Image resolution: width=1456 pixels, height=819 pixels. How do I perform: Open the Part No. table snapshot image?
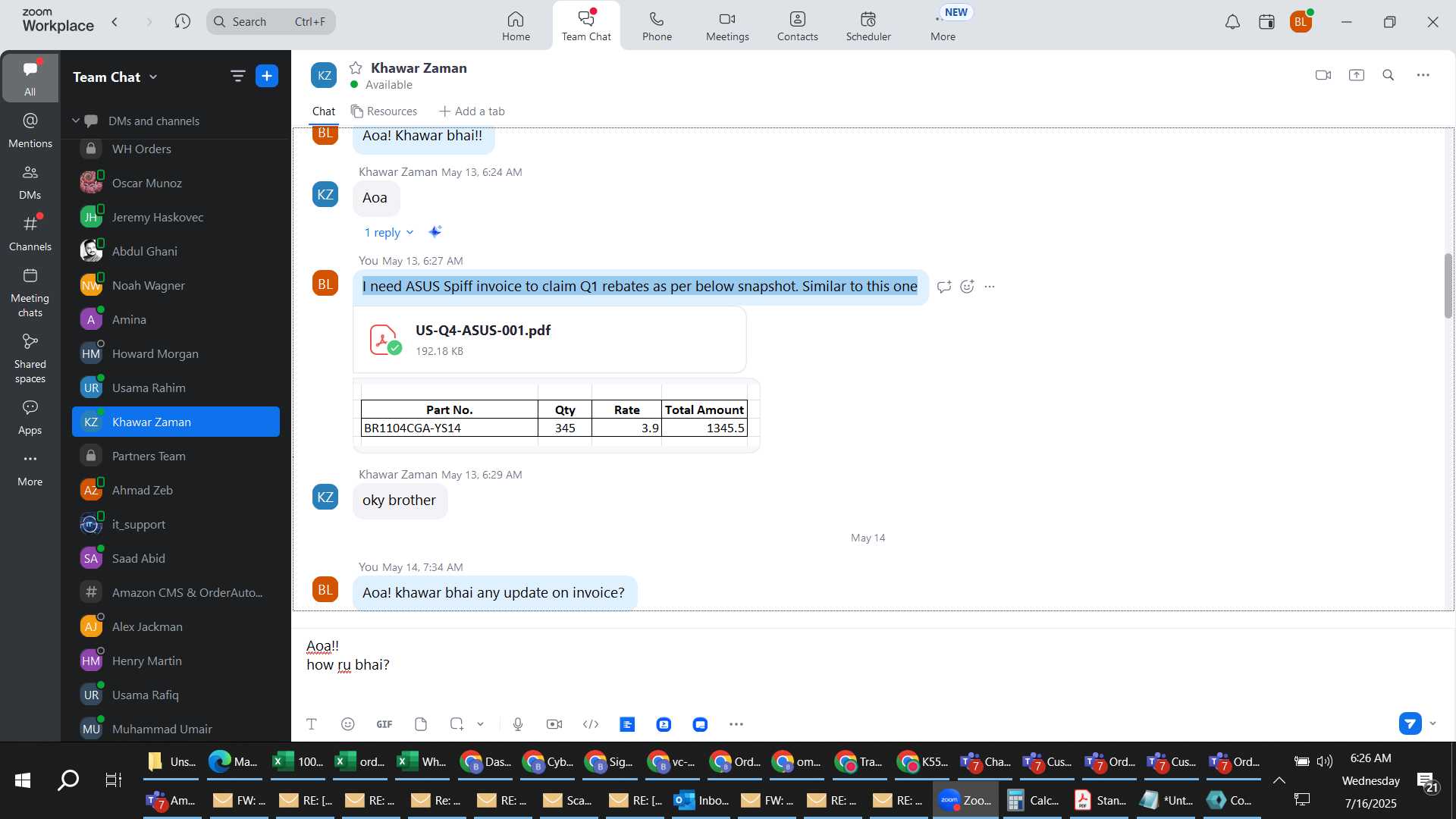point(556,416)
